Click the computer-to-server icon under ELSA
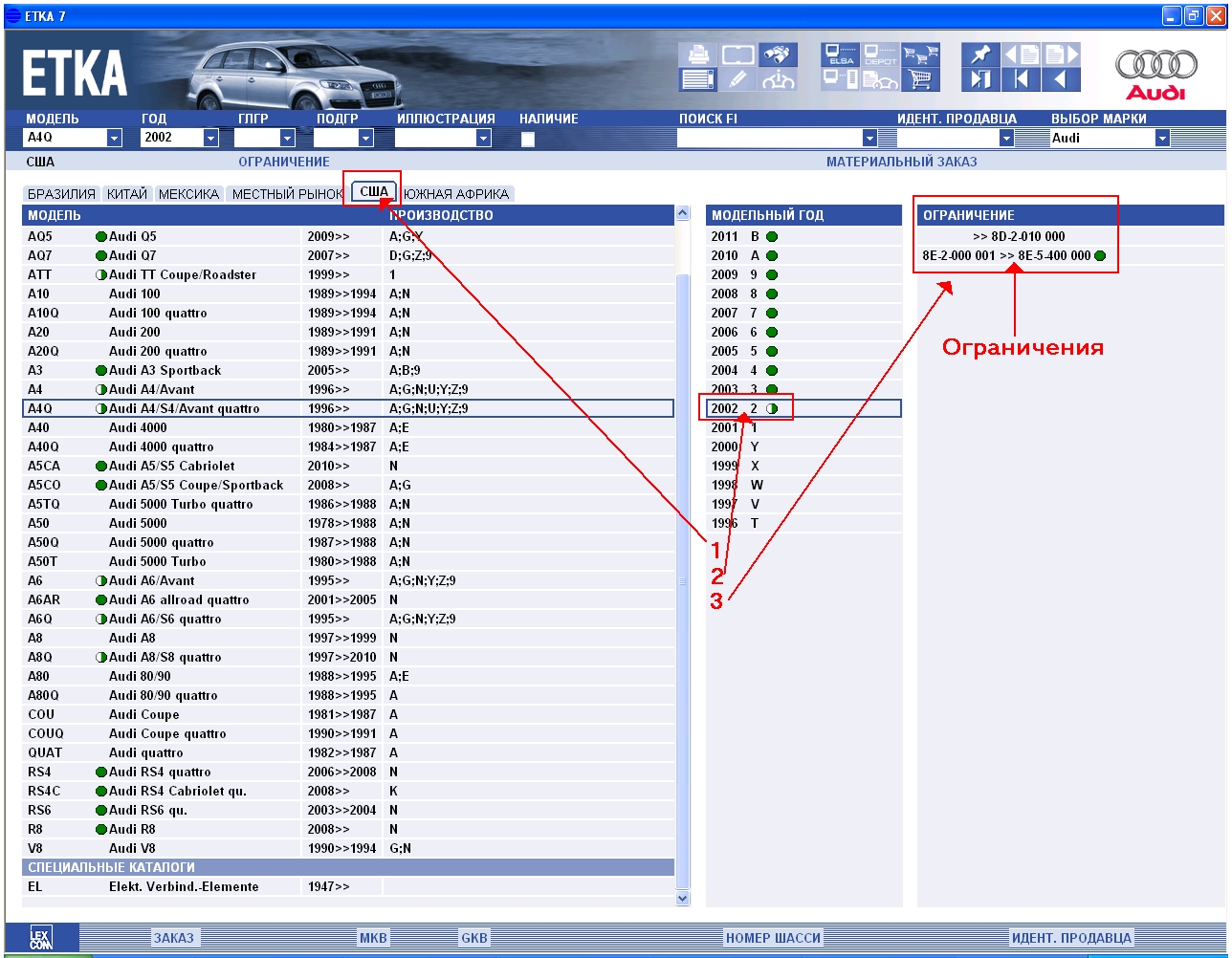1232x958 pixels. coord(841,79)
